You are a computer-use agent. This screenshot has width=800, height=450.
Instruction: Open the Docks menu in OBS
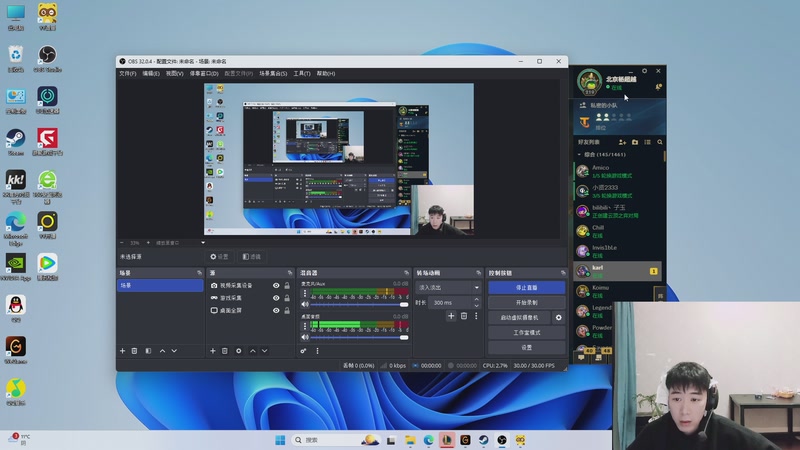(204, 73)
